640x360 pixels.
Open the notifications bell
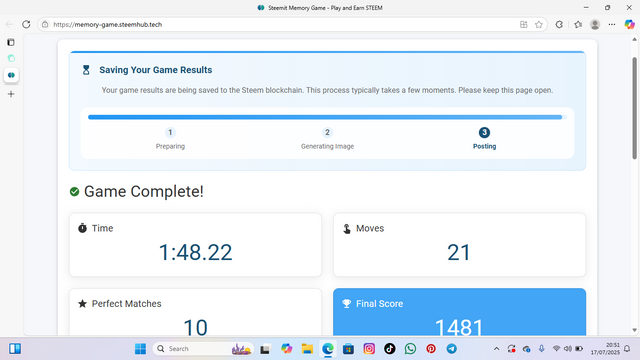tap(627, 349)
